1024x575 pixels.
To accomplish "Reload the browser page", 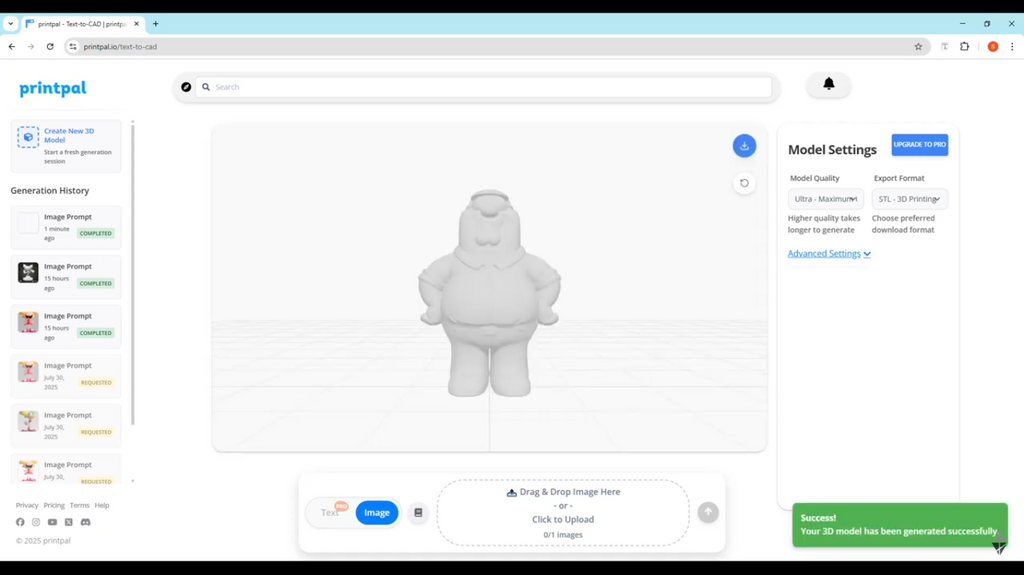I will [x=50, y=46].
